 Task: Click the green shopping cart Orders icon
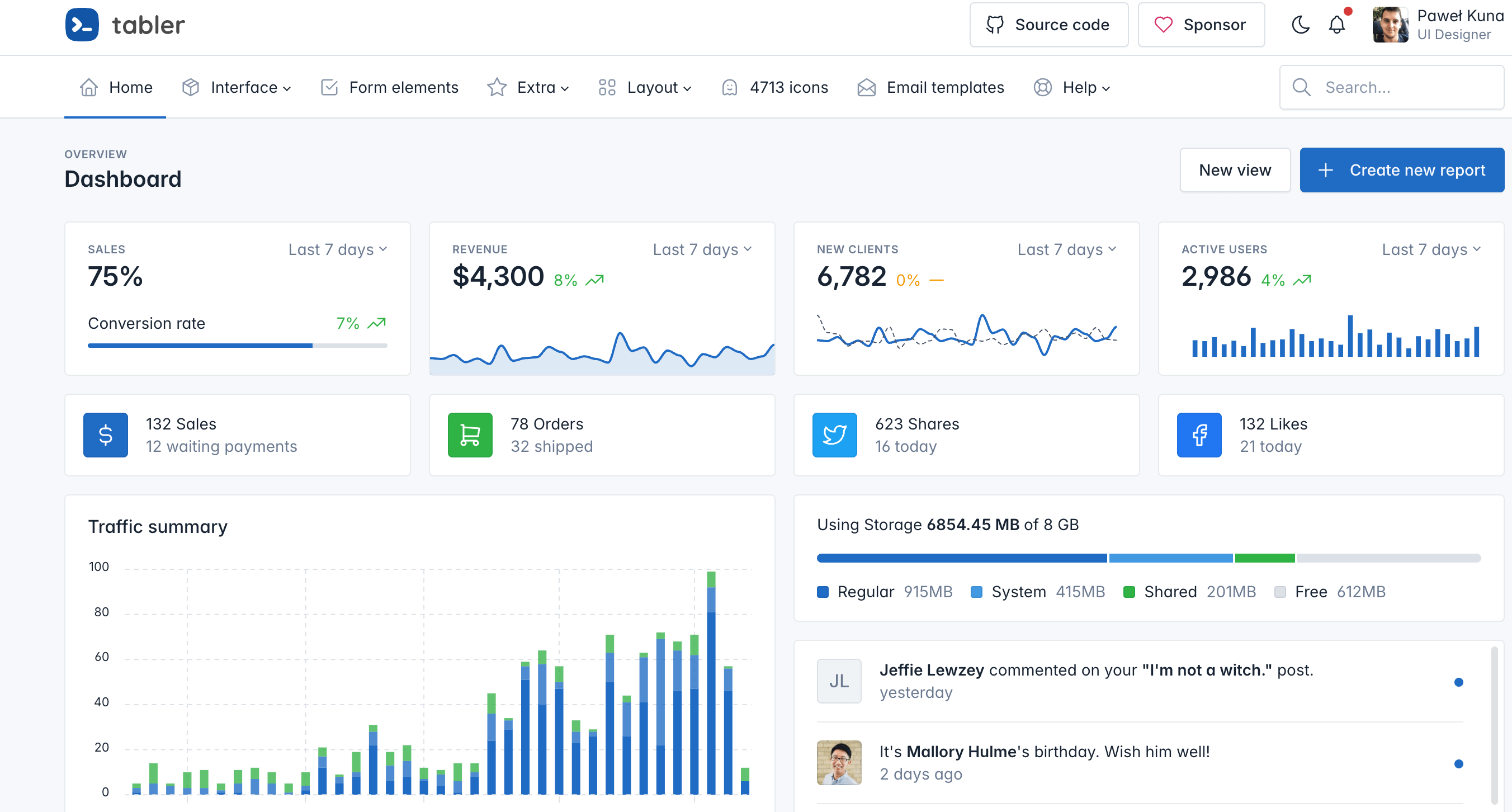pyautogui.click(x=470, y=435)
